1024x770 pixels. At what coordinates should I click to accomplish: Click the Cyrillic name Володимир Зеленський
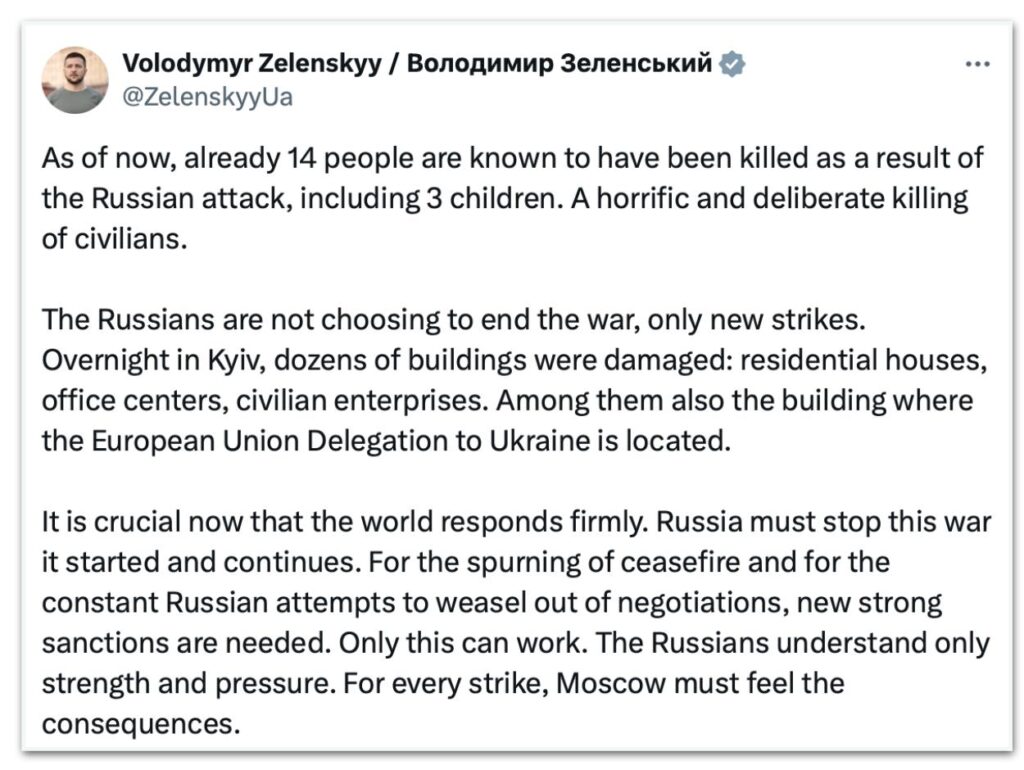click(561, 65)
